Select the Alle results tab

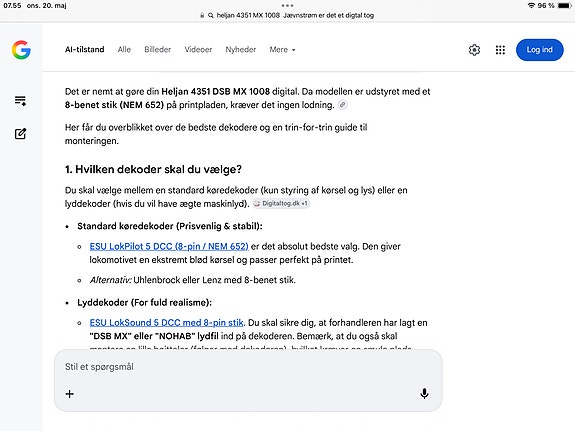(124, 50)
